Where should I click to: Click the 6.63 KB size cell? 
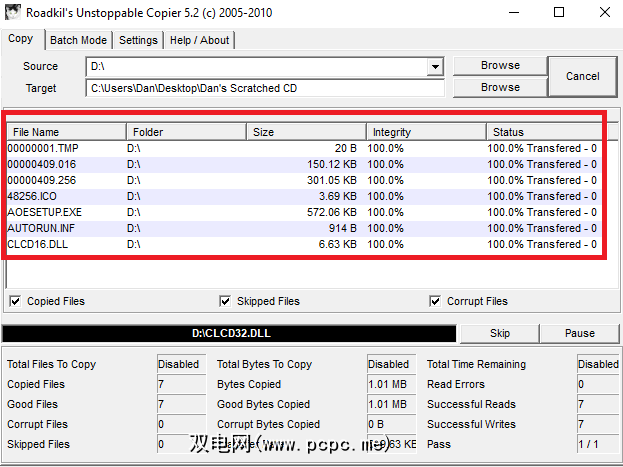coord(337,244)
